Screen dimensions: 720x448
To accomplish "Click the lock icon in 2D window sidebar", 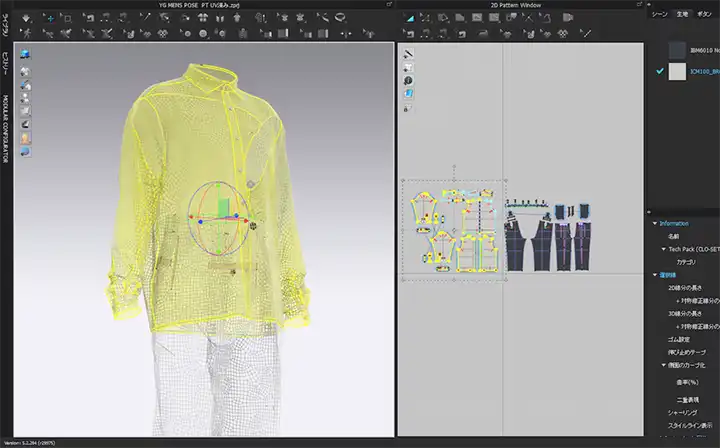I will point(408,106).
